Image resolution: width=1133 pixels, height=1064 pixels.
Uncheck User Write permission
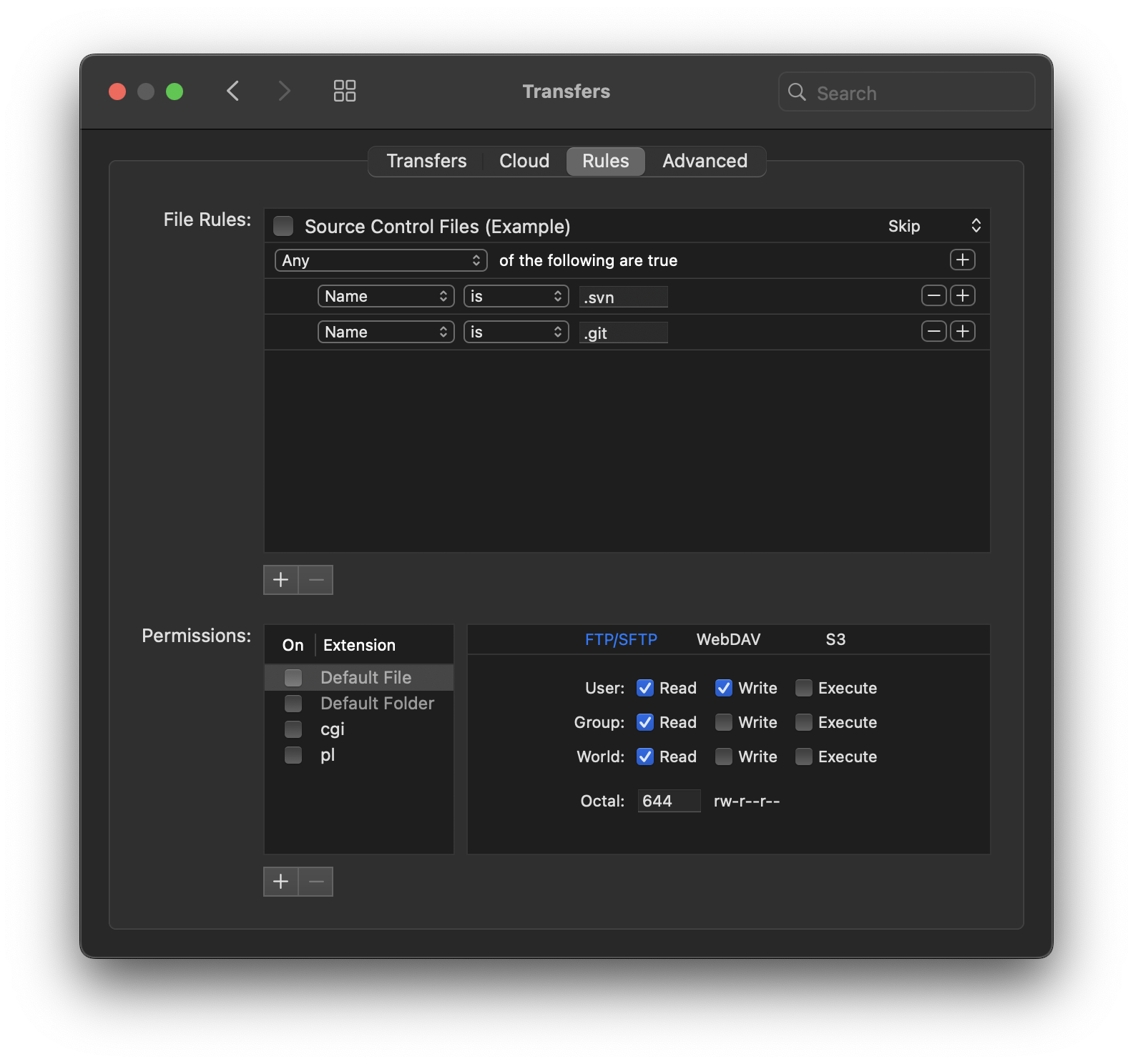point(724,688)
